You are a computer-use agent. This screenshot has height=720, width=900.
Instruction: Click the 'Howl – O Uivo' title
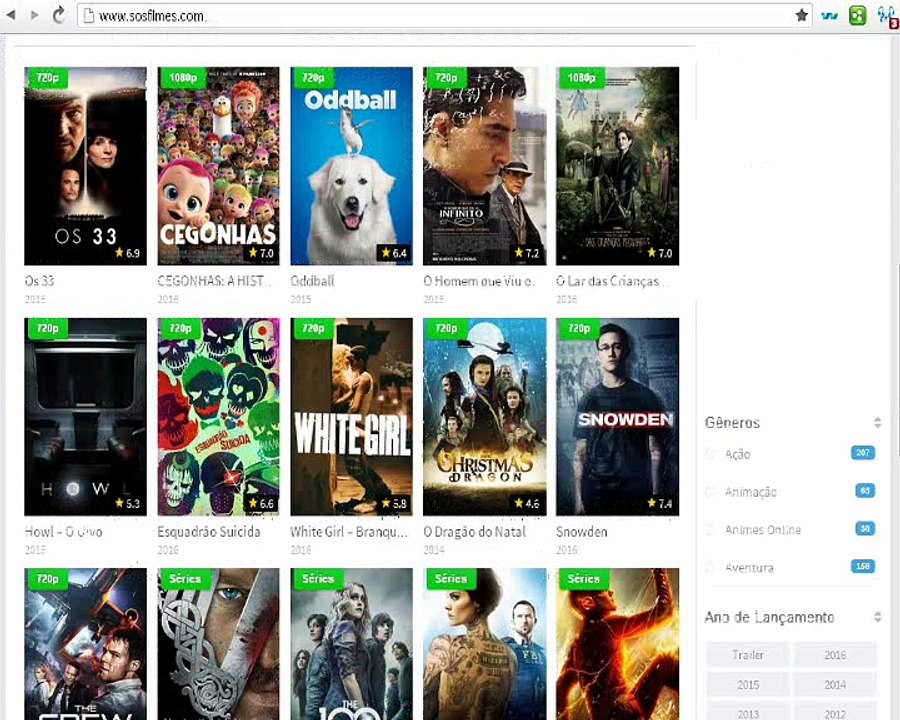tap(64, 532)
